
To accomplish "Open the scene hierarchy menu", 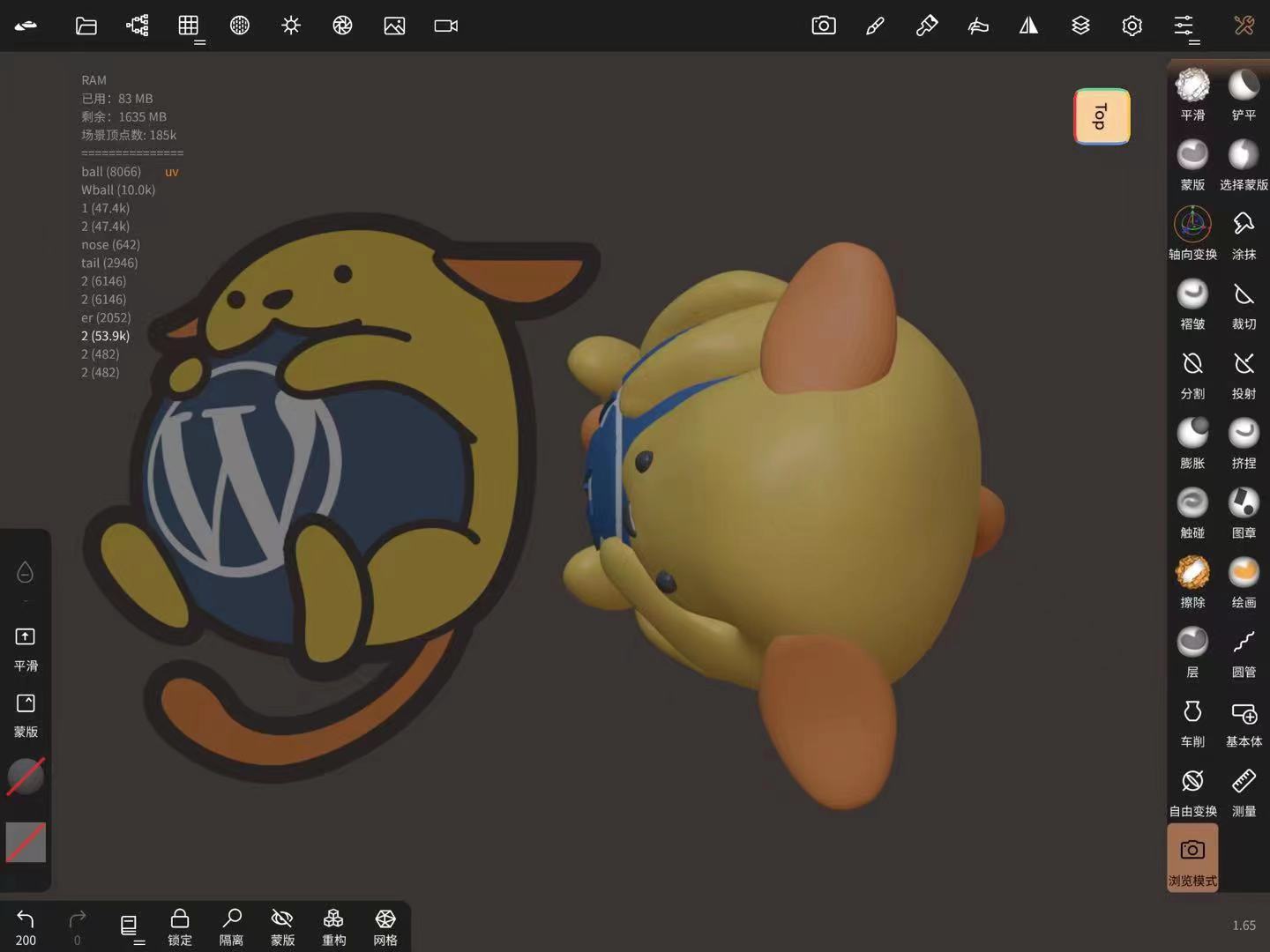I will [138, 26].
